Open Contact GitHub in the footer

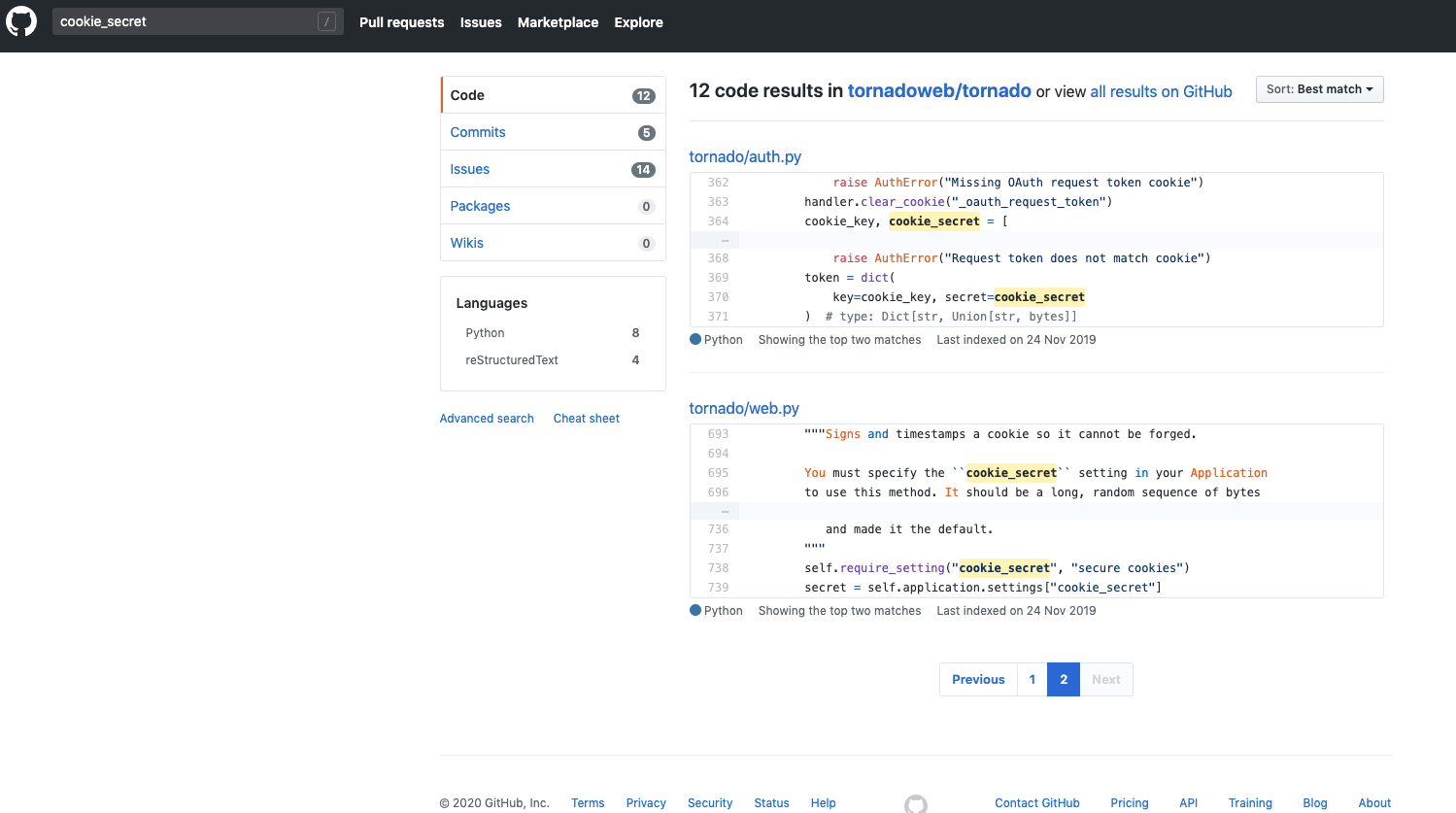[x=1037, y=803]
